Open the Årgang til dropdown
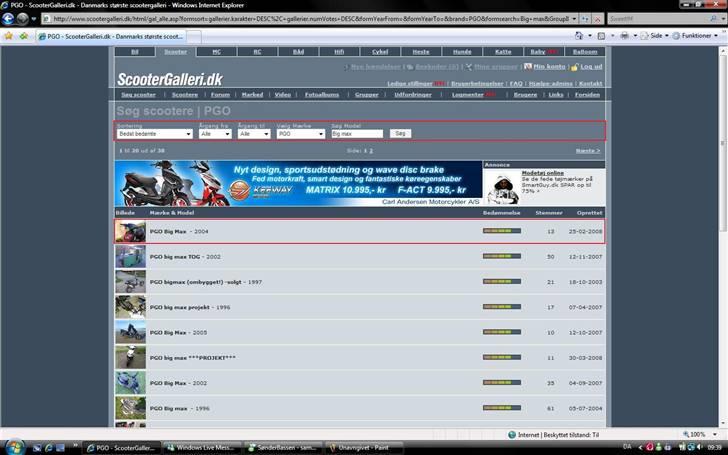Viewport: 728px width, 455px height. coord(254,134)
